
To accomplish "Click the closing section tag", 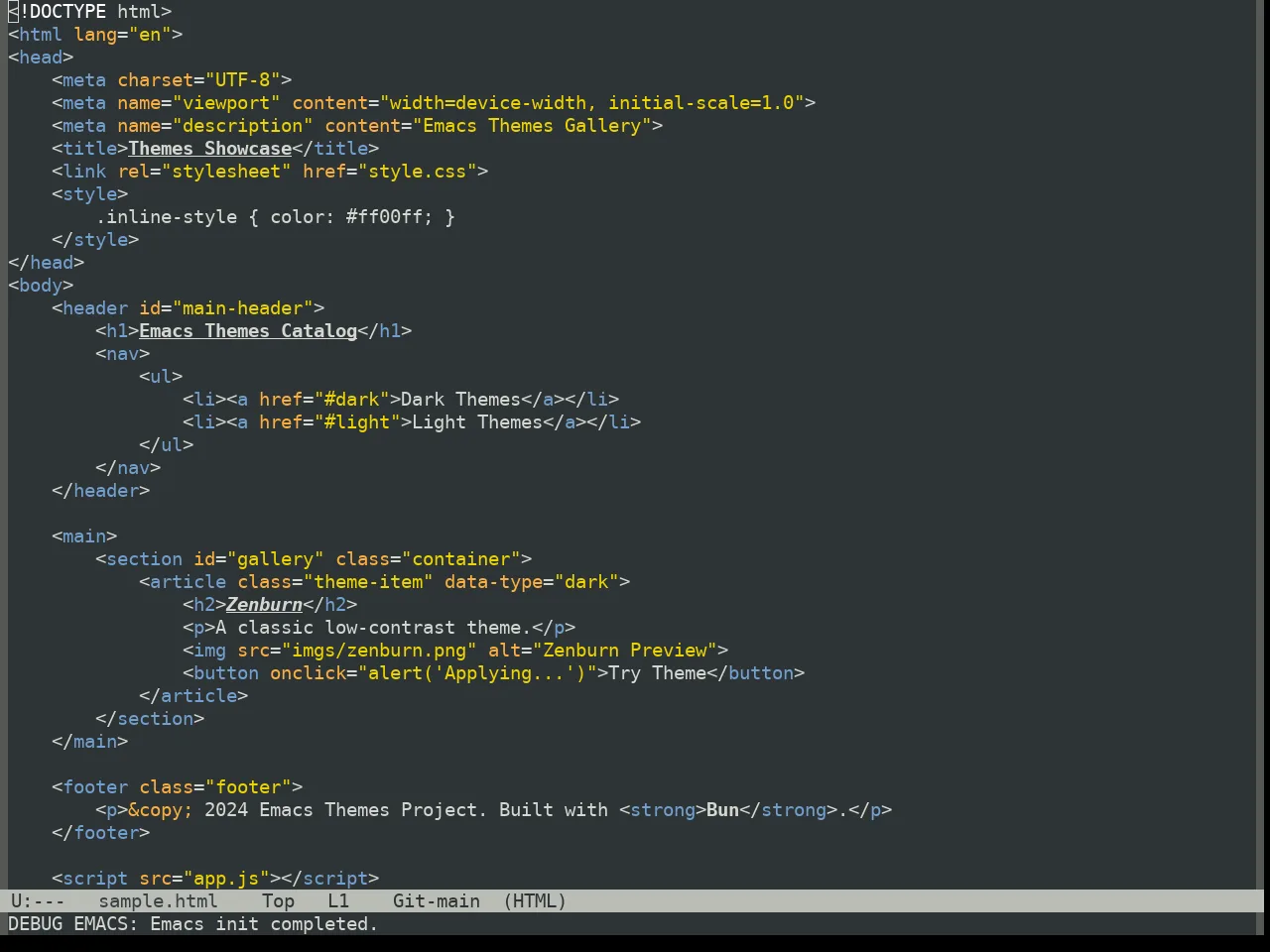I will click(150, 719).
